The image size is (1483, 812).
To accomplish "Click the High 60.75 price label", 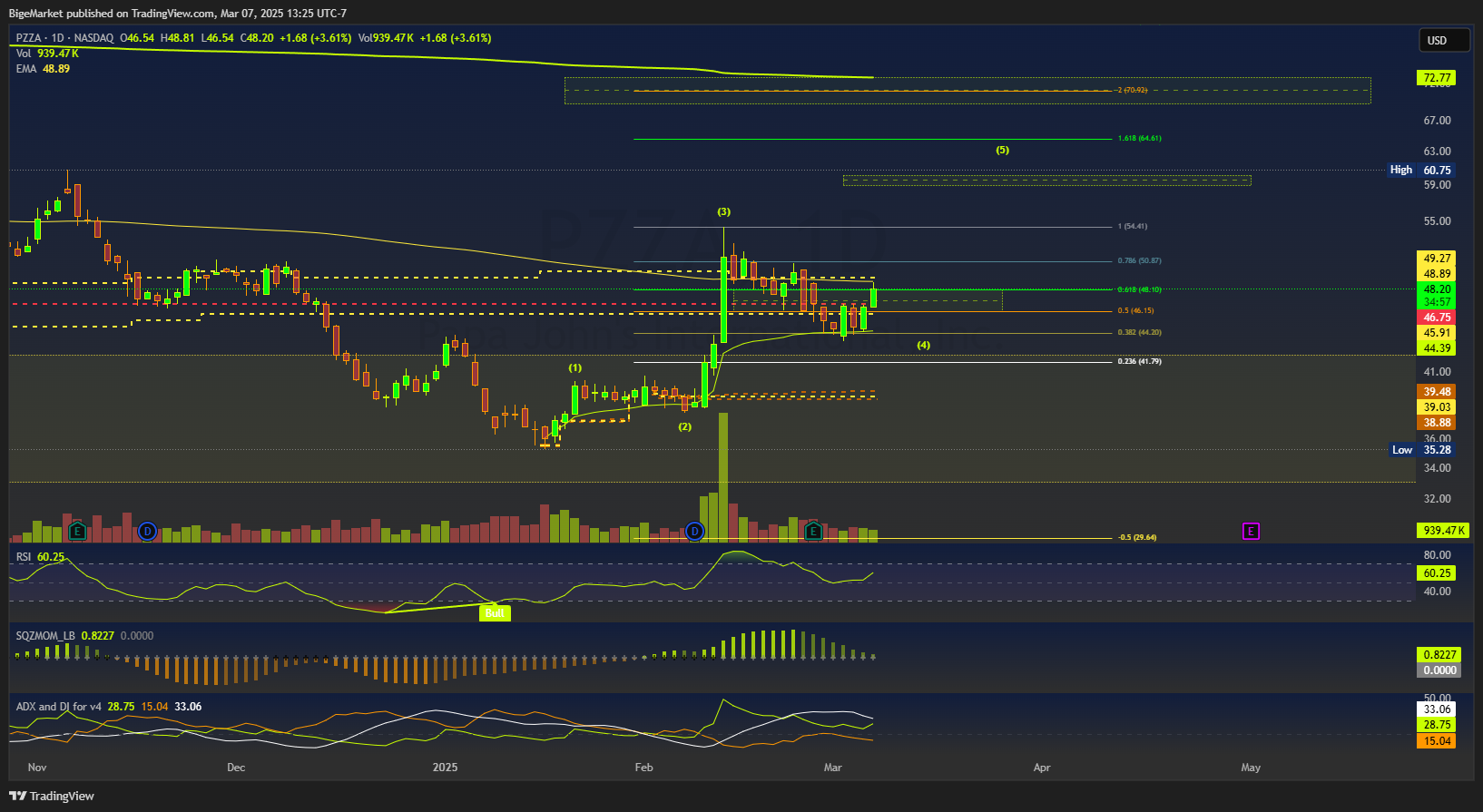I will (1421, 170).
